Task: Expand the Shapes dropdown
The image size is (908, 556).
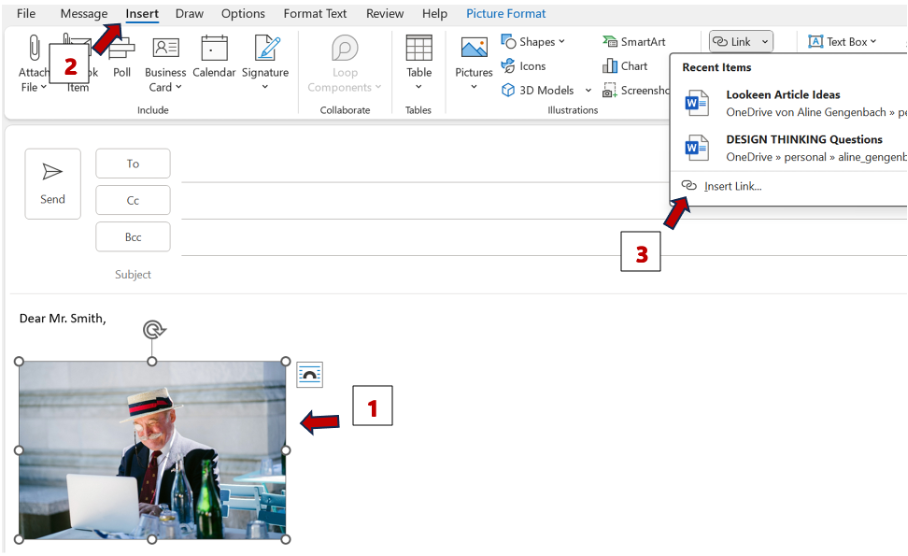Action: [x=561, y=42]
